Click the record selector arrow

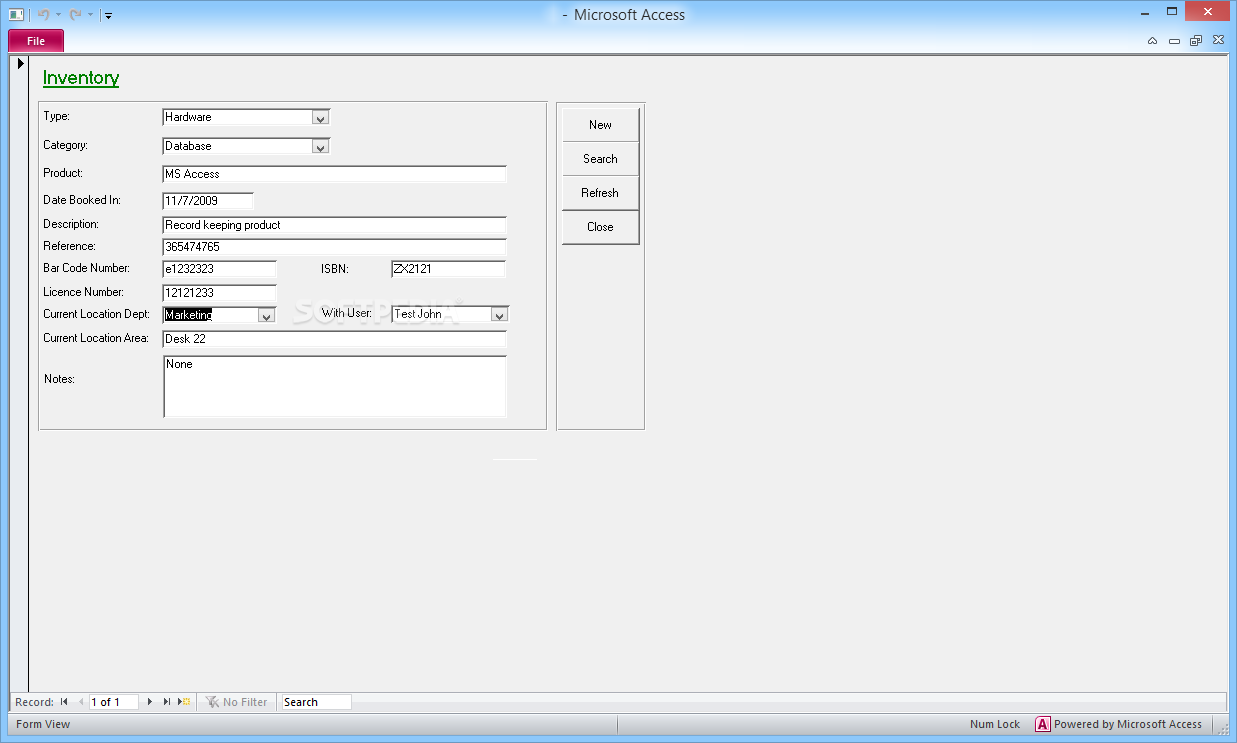(20, 64)
